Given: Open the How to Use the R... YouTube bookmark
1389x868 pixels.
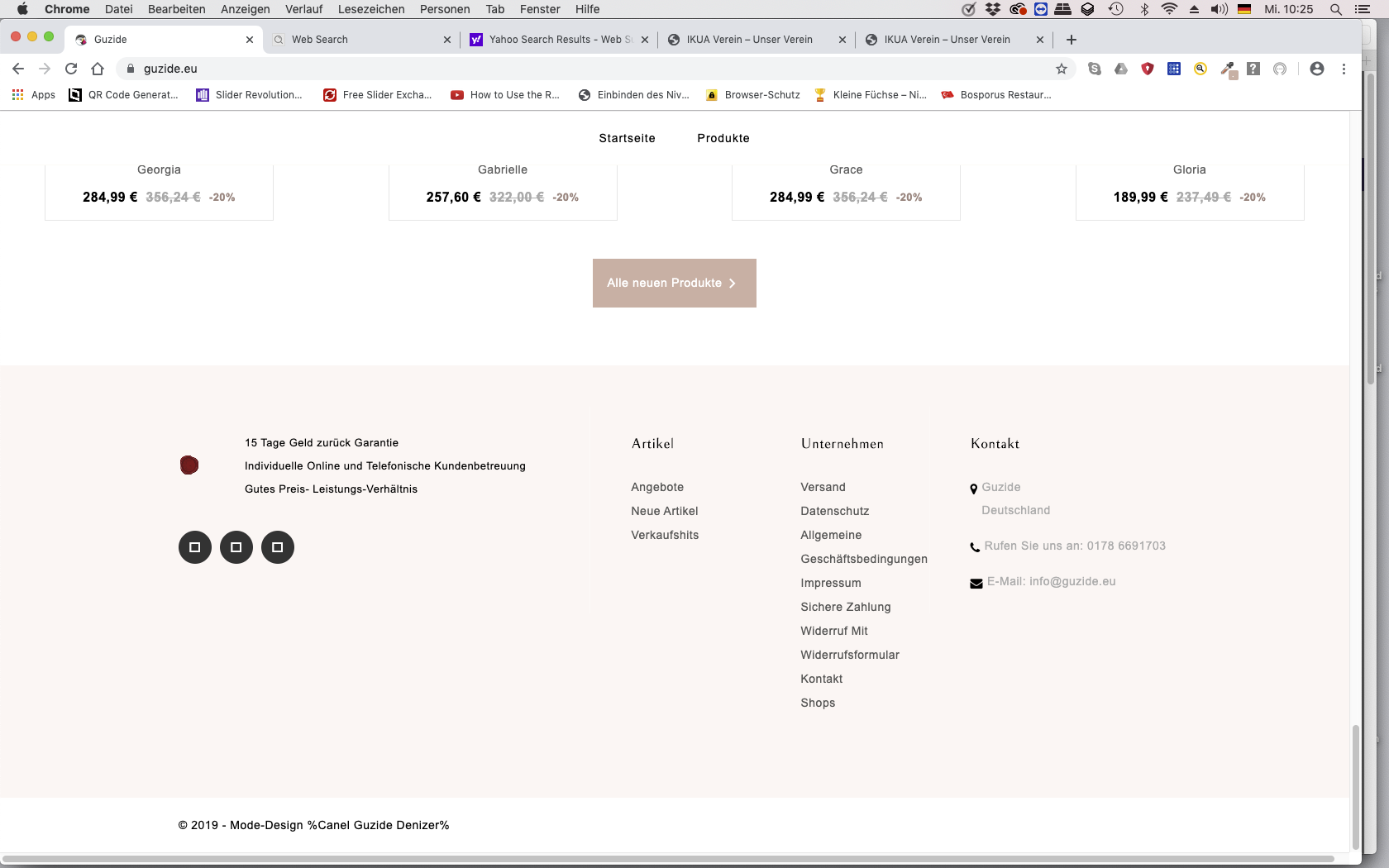Looking at the screenshot, I should 505,95.
